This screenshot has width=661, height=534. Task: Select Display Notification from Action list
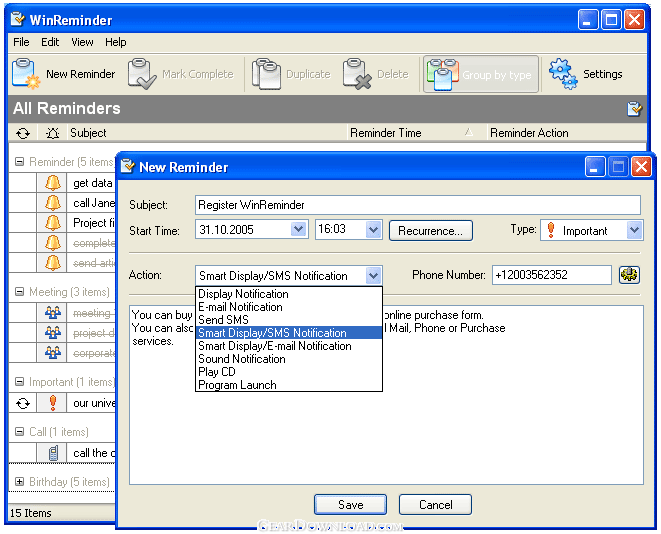click(289, 294)
